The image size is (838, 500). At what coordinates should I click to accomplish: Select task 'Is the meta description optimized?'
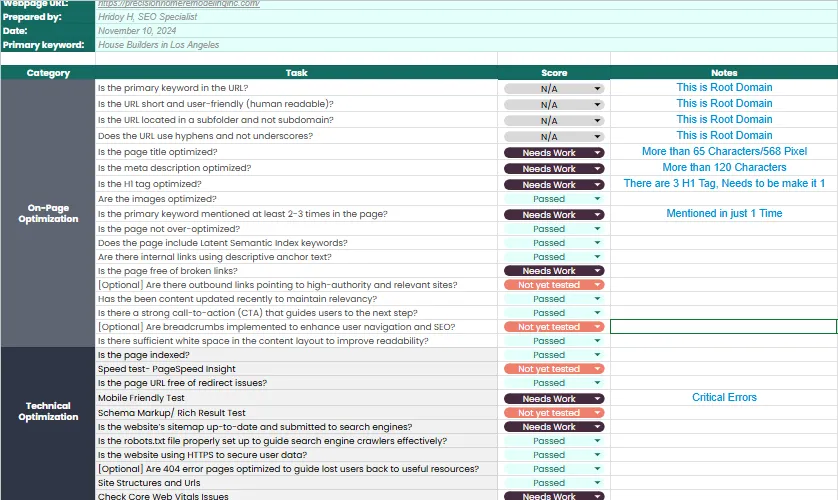(297, 168)
